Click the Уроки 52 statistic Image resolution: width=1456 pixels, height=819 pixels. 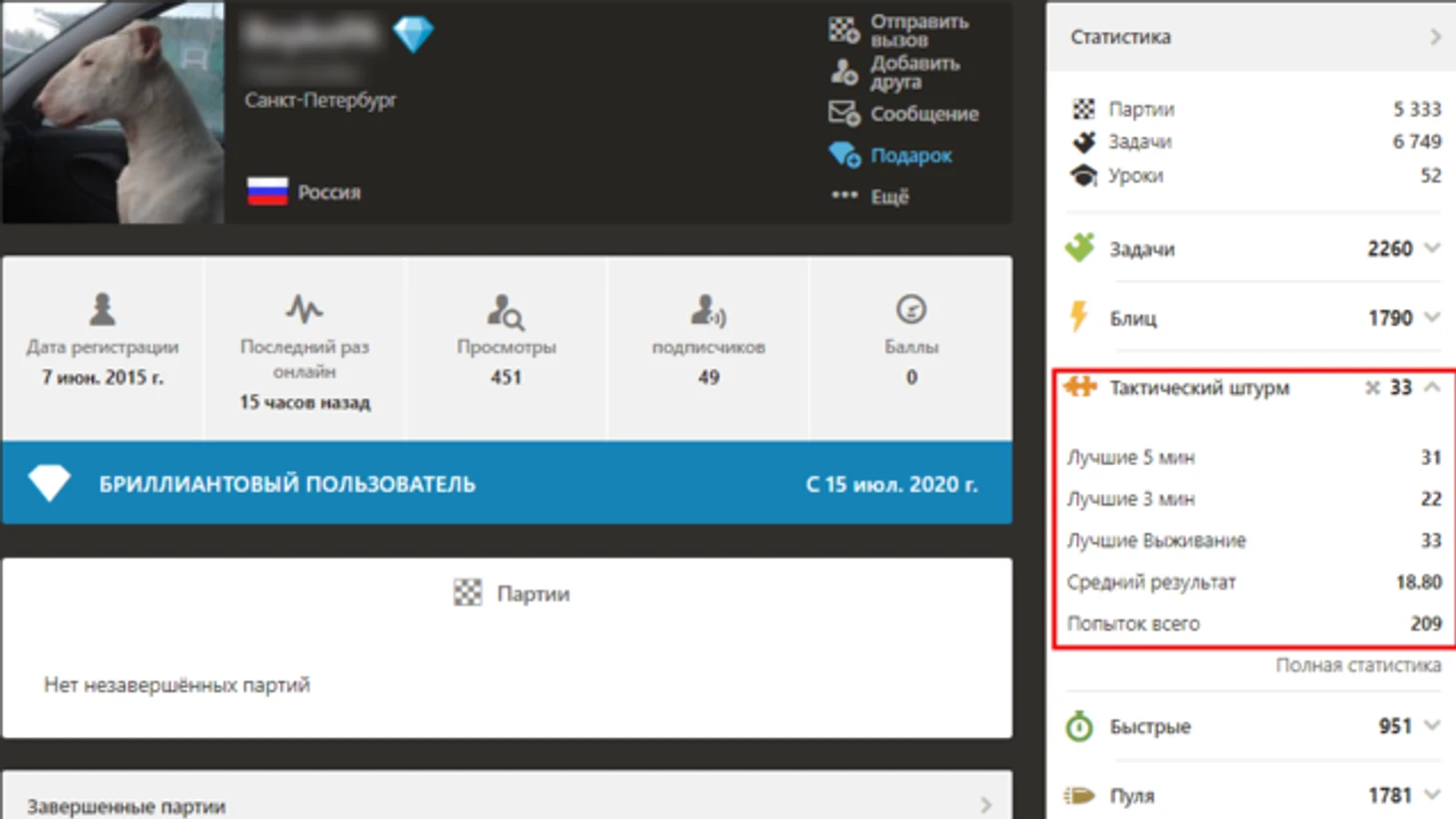[x=1256, y=176]
